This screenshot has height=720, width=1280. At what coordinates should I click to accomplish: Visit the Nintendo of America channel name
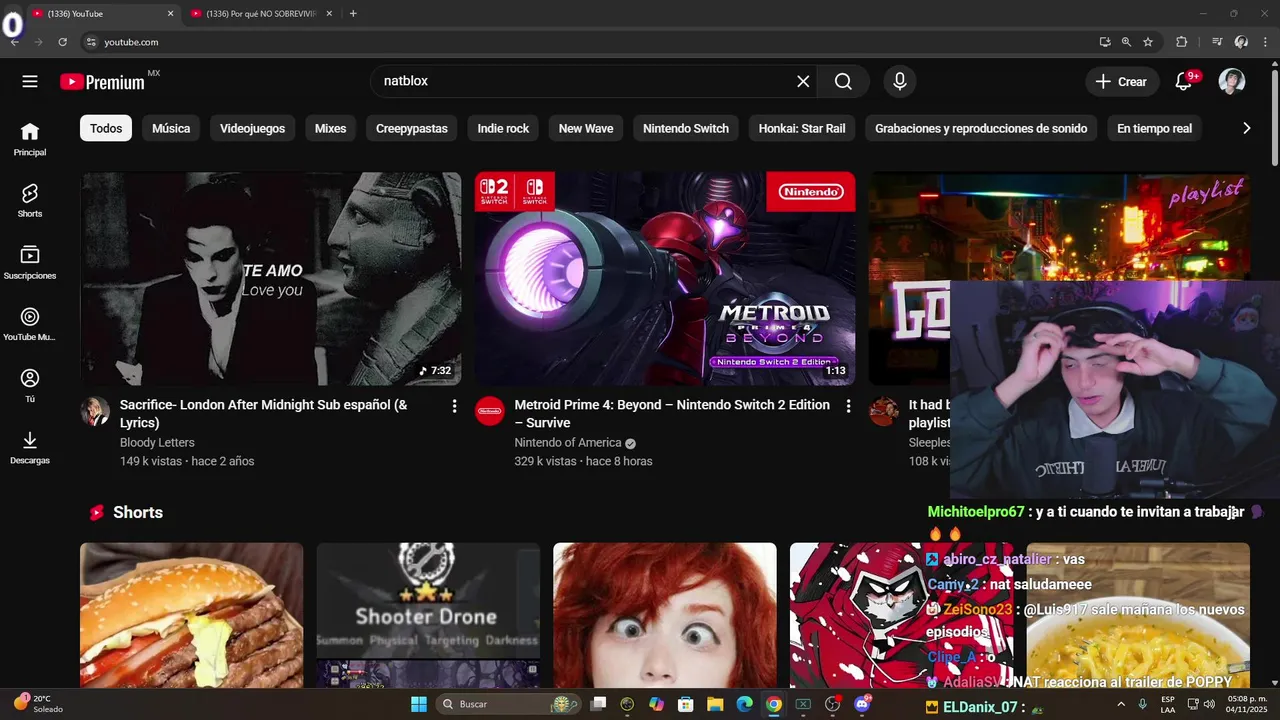(568, 442)
